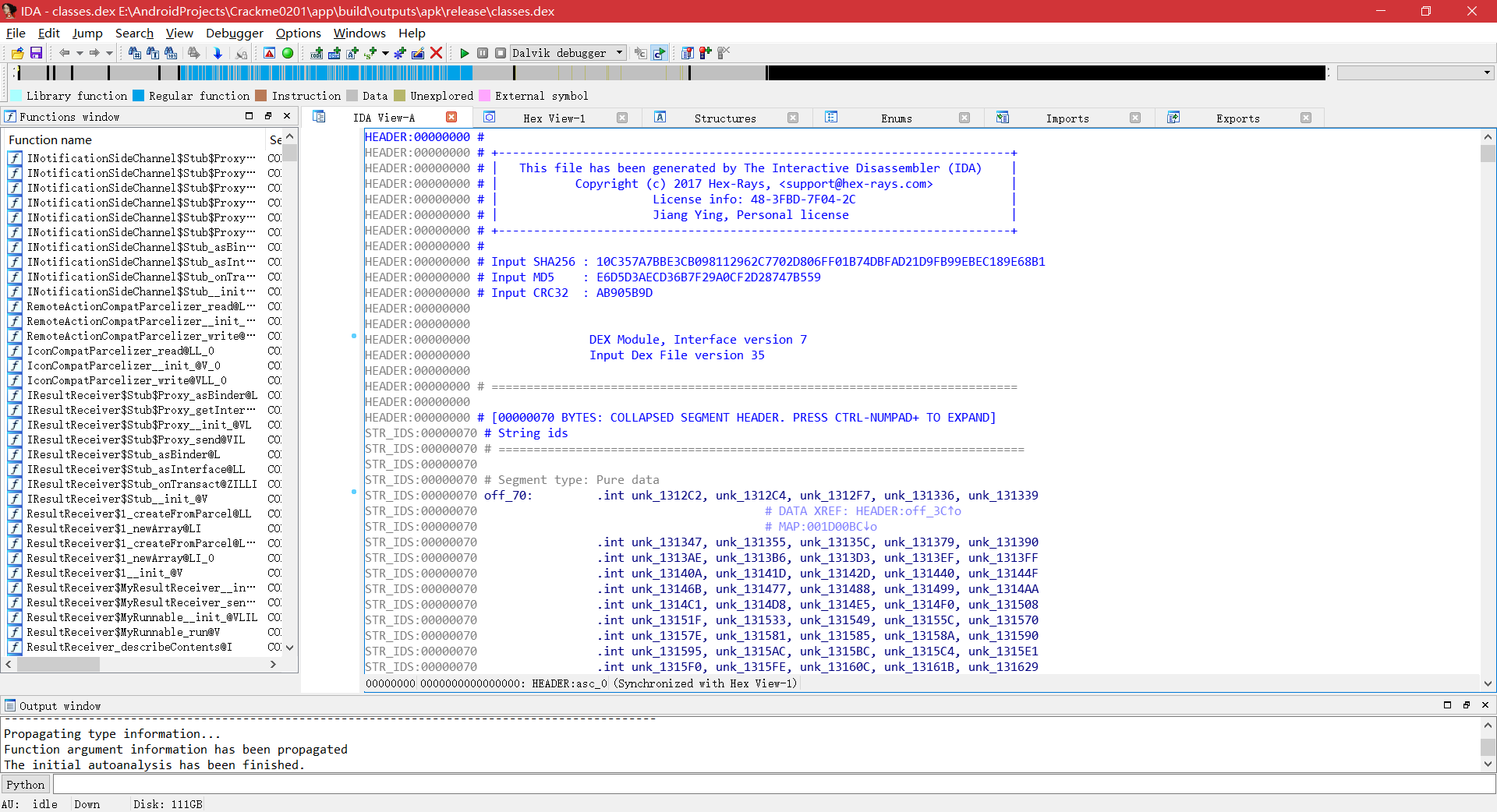This screenshot has width=1497, height=812.
Task: Open the navigation band combo box
Action: [1414, 72]
